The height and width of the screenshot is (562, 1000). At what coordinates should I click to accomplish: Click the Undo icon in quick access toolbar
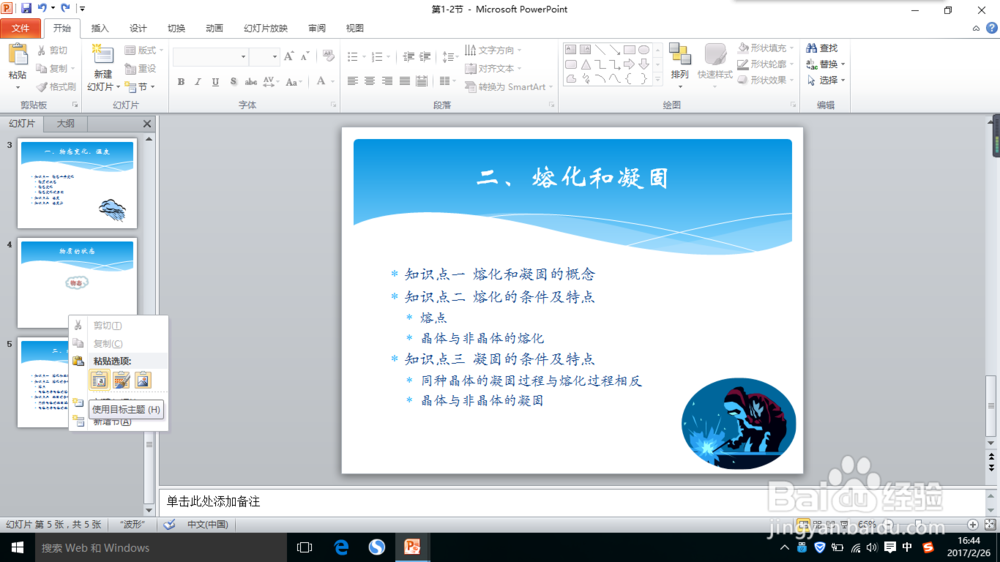42,8
